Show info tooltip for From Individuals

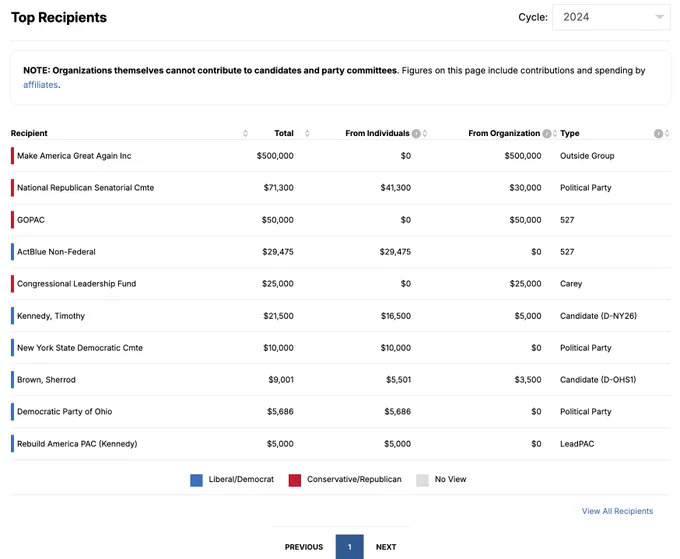tap(416, 133)
